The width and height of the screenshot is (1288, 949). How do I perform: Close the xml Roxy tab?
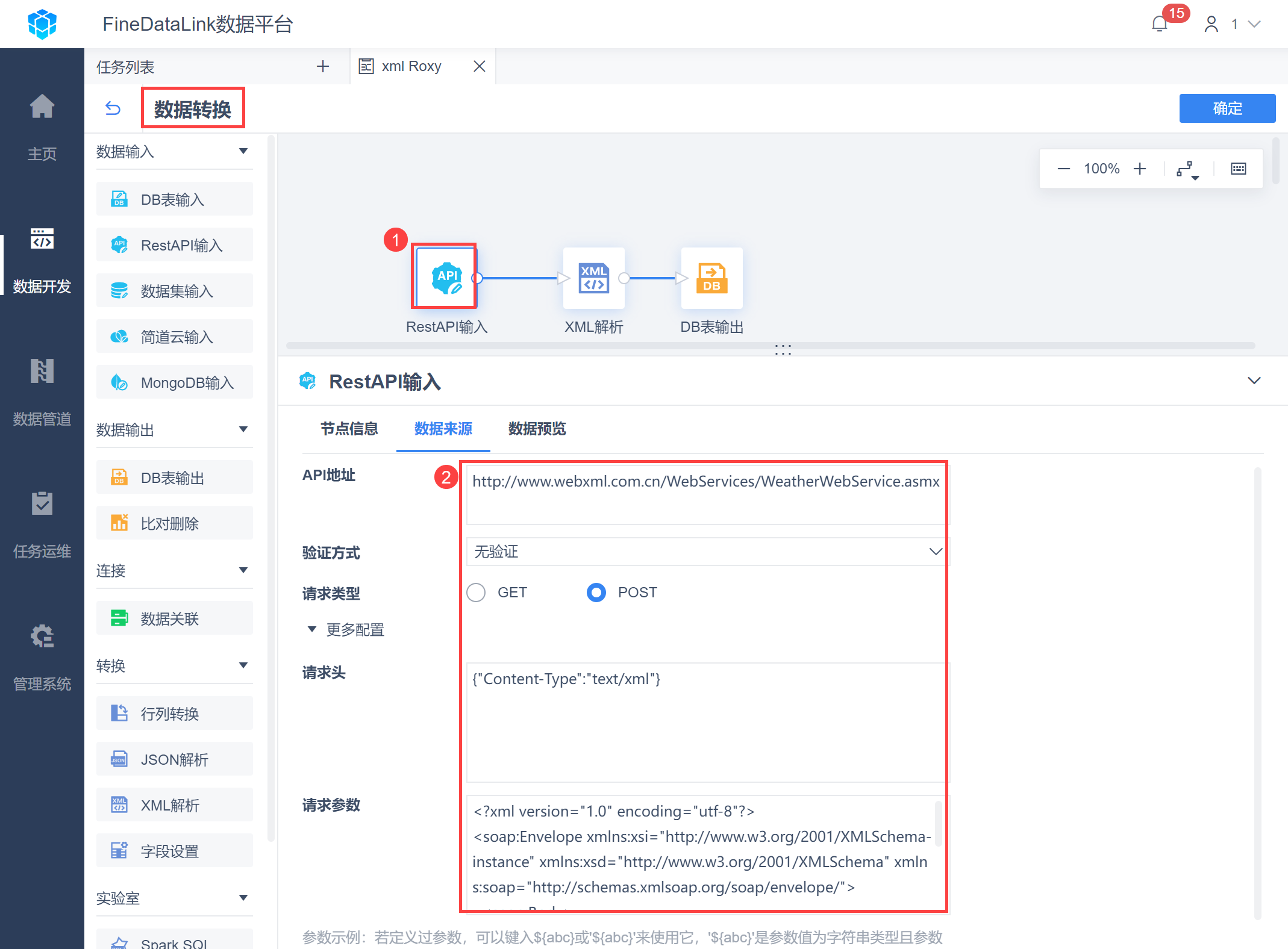click(480, 66)
